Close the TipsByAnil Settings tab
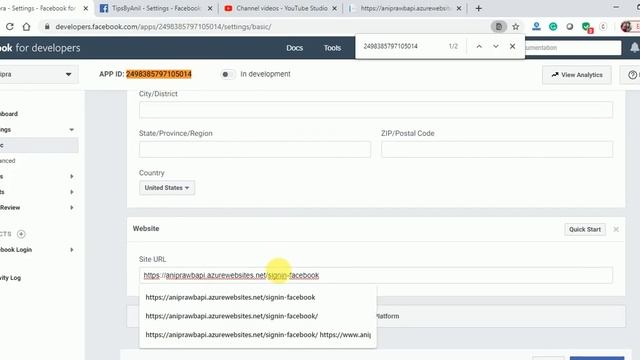The height and width of the screenshot is (360, 640). [x=210, y=8]
